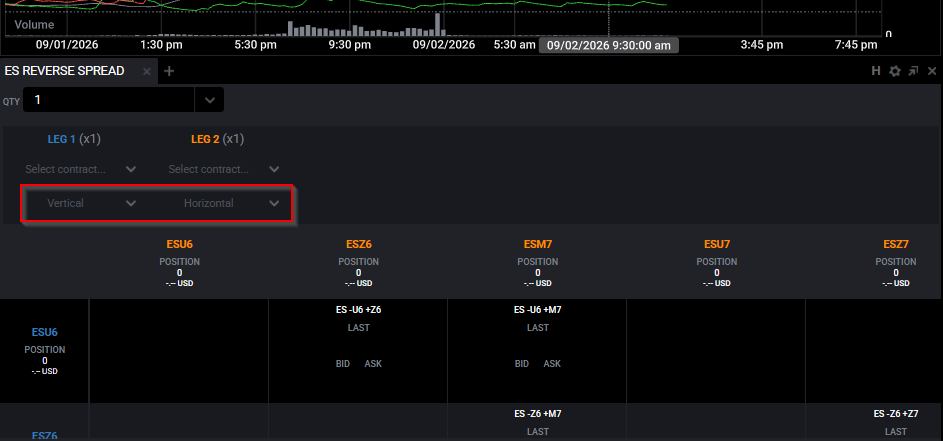Click ASK in the ES -U6 +M7 cell
Image resolution: width=943 pixels, height=441 pixels.
click(x=552, y=364)
